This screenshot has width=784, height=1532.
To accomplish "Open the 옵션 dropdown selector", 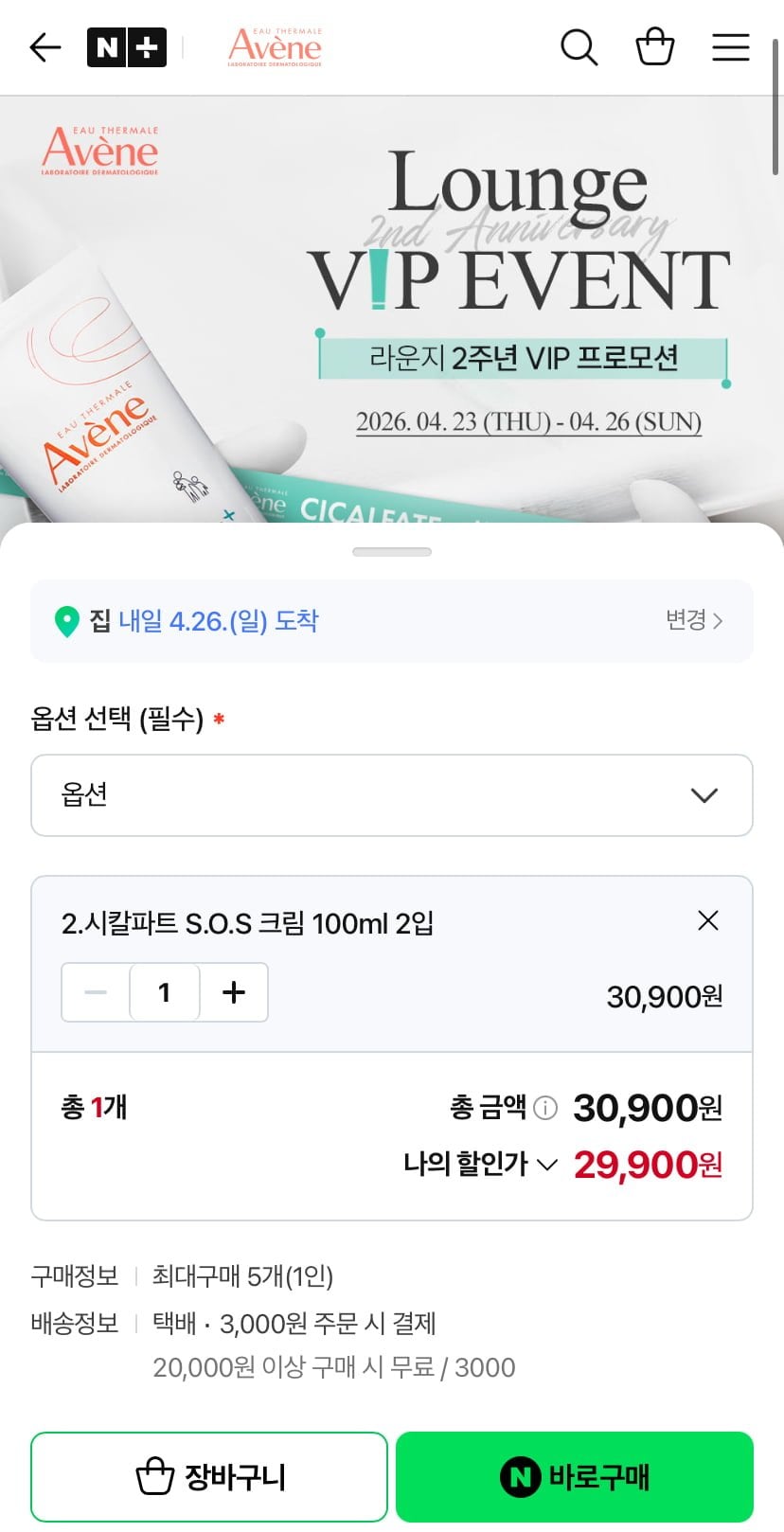I will pos(392,795).
